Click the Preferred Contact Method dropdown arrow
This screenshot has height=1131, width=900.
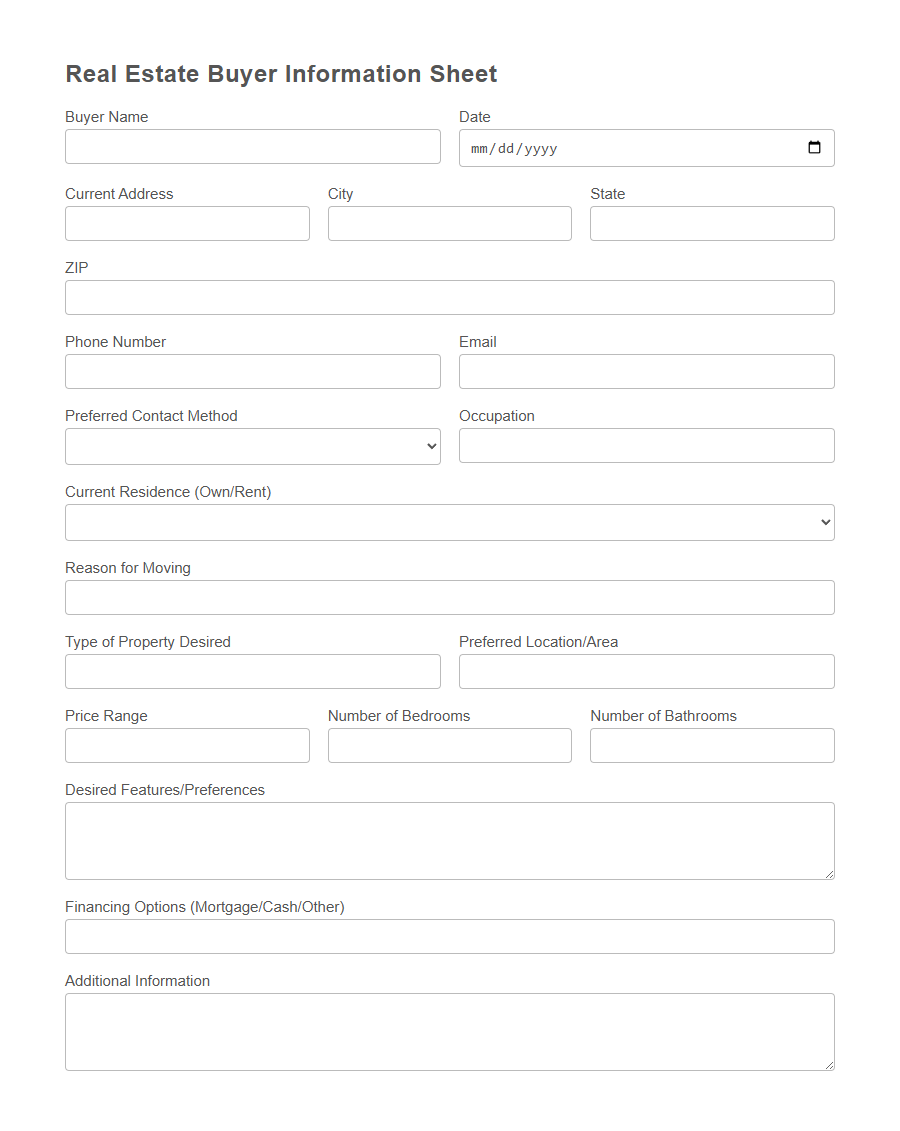[432, 445]
